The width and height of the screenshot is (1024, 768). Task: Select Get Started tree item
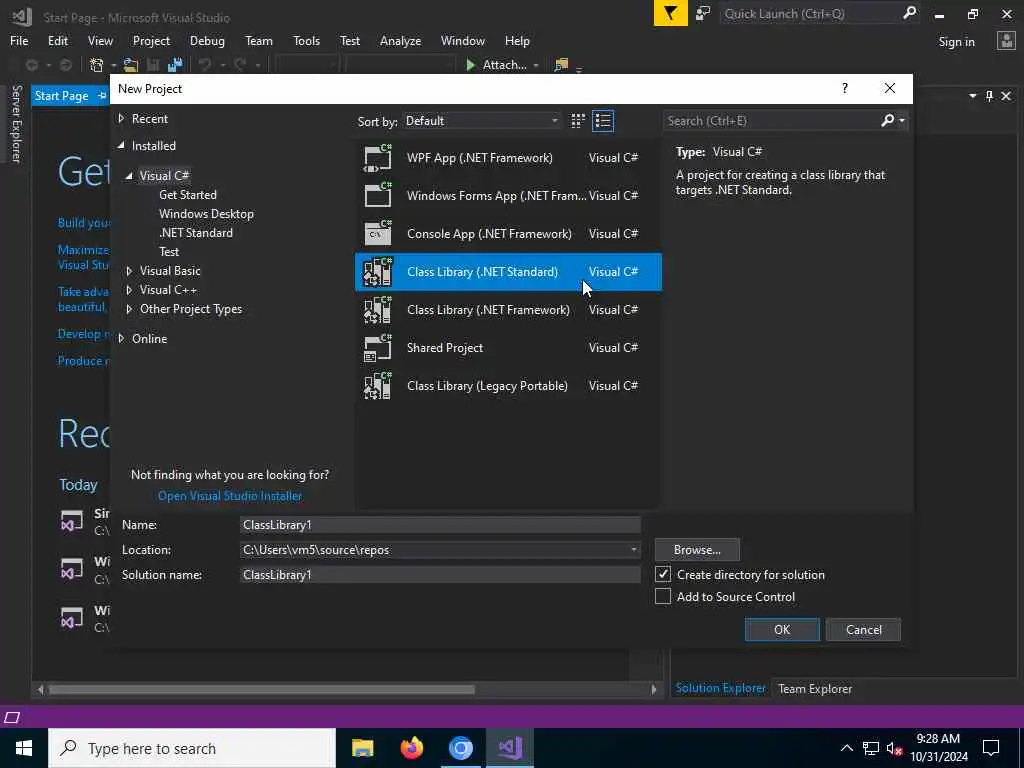(x=188, y=195)
